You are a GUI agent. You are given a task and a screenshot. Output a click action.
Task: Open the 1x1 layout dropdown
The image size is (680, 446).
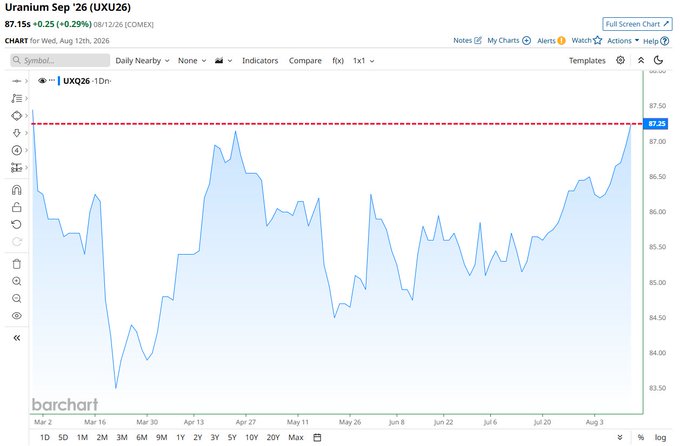click(x=363, y=61)
